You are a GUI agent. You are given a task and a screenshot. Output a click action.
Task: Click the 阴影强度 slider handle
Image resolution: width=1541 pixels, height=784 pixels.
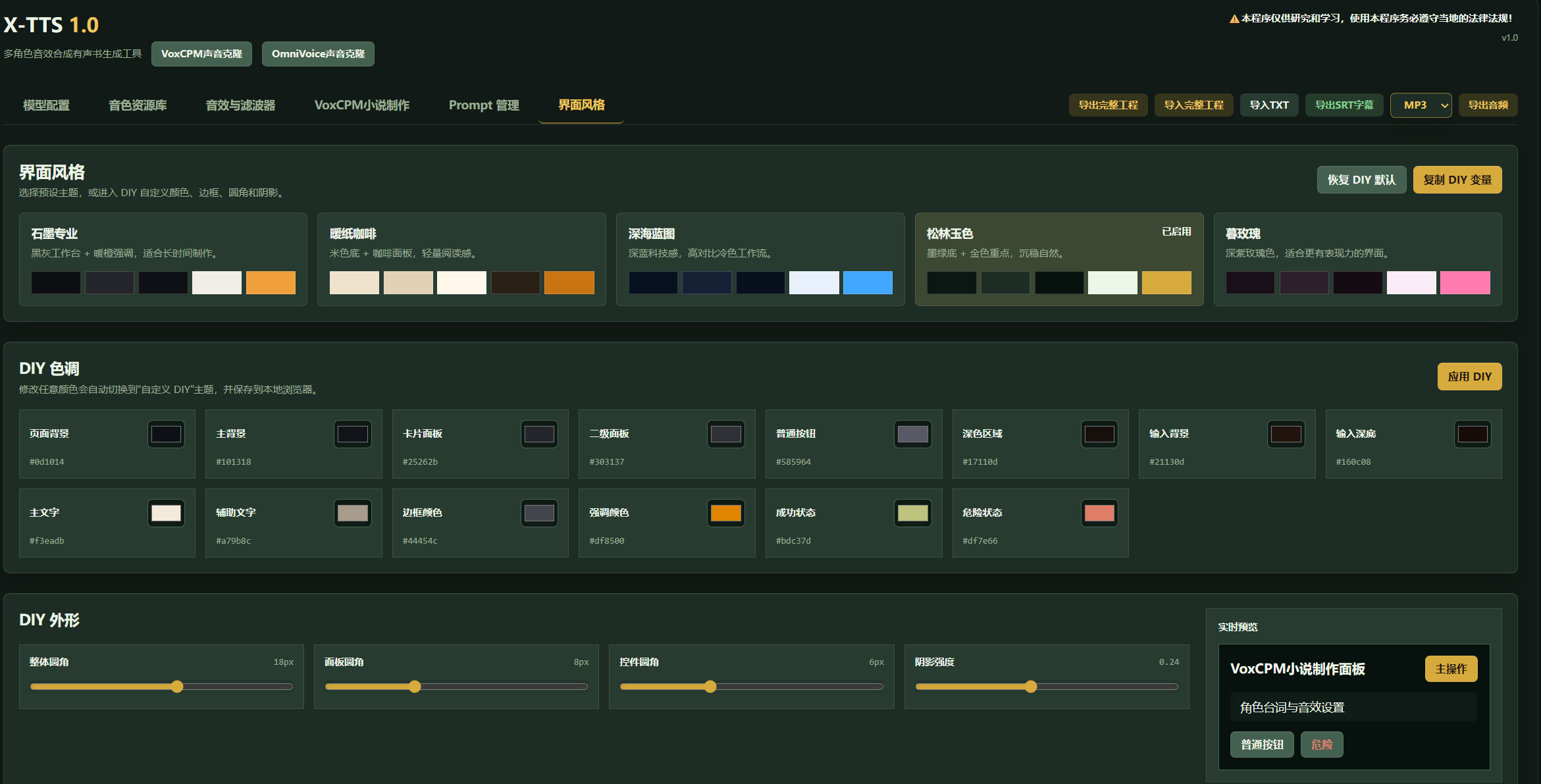coord(1031,687)
